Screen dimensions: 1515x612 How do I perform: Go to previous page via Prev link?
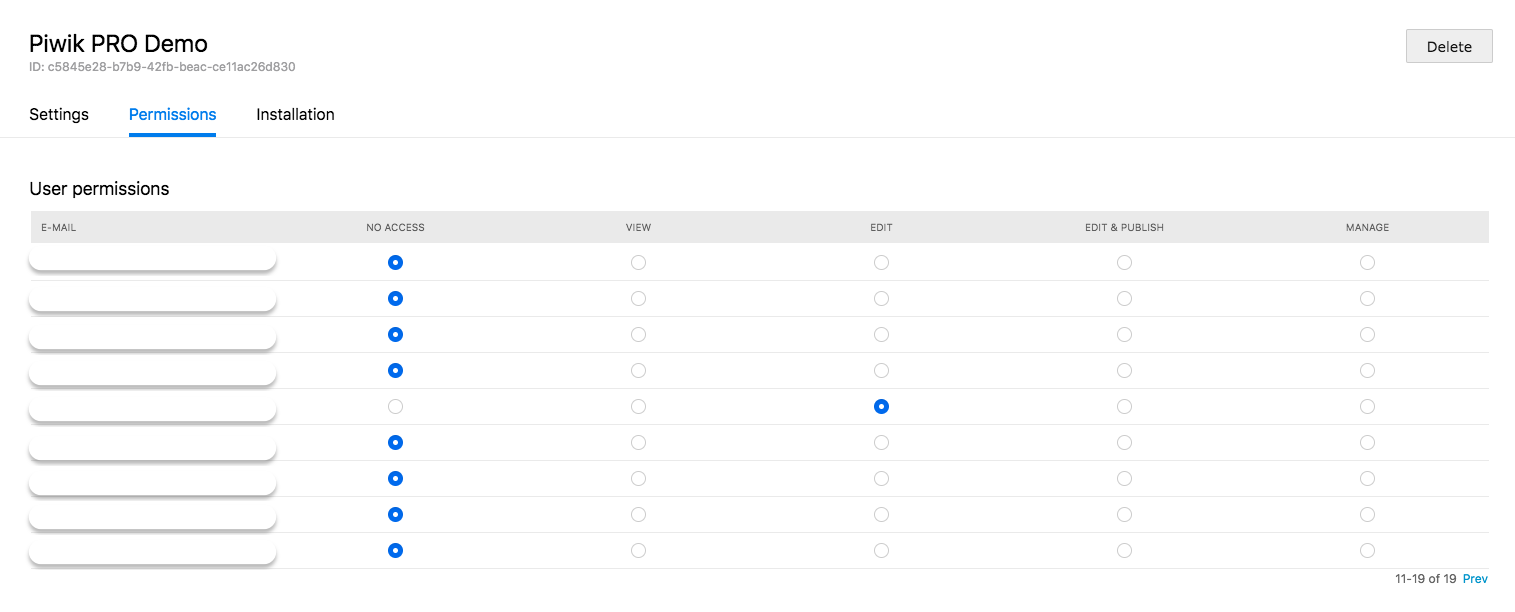(x=1475, y=579)
